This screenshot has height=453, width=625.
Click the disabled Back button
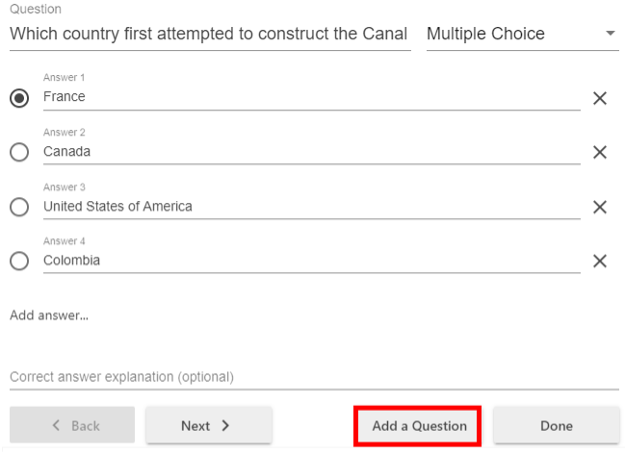point(72,425)
